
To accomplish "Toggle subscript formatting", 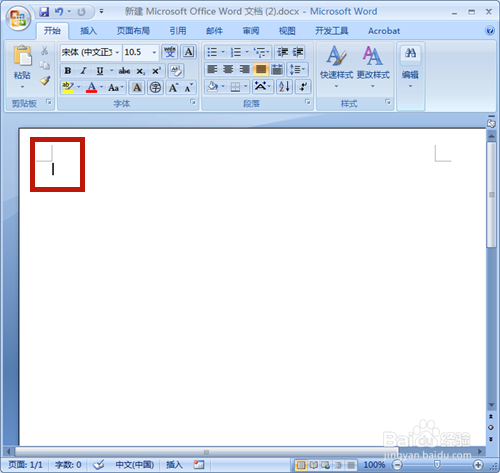I will click(x=141, y=71).
